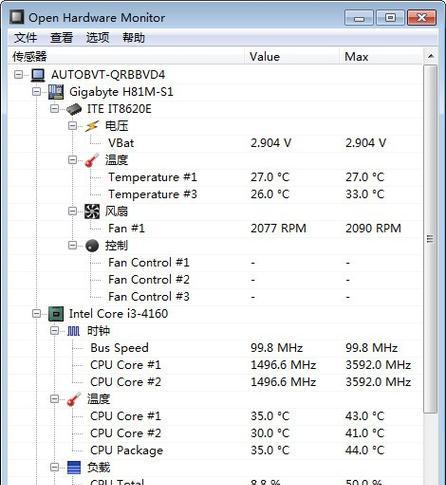The image size is (446, 485).
Task: Click the blue load bars icon for 负载
Action: coord(74,467)
